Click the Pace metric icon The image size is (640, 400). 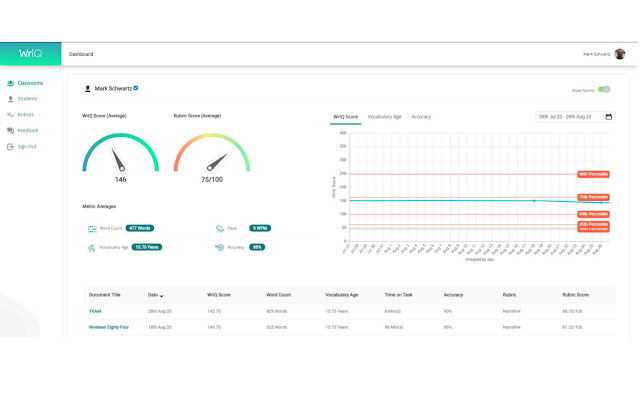219,228
